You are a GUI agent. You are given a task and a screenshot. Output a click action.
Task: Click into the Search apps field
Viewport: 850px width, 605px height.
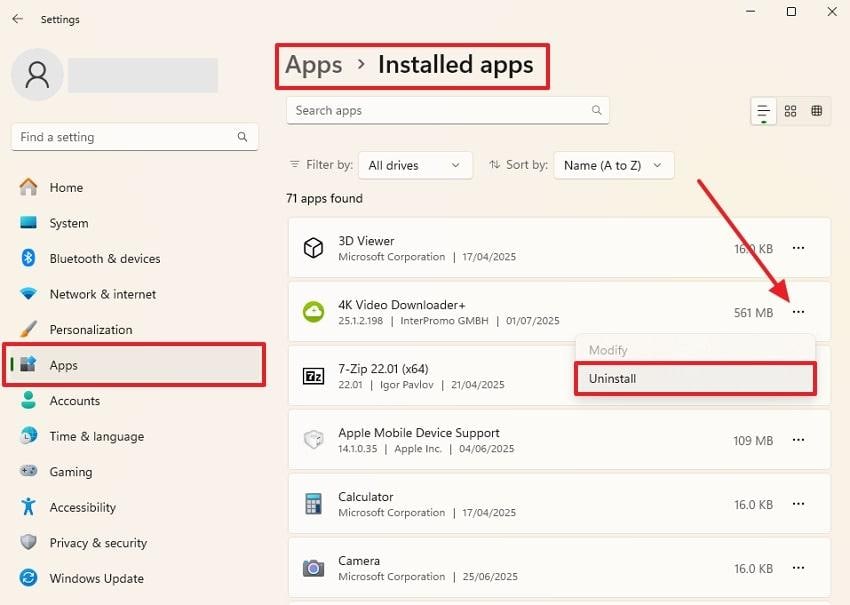pos(448,111)
